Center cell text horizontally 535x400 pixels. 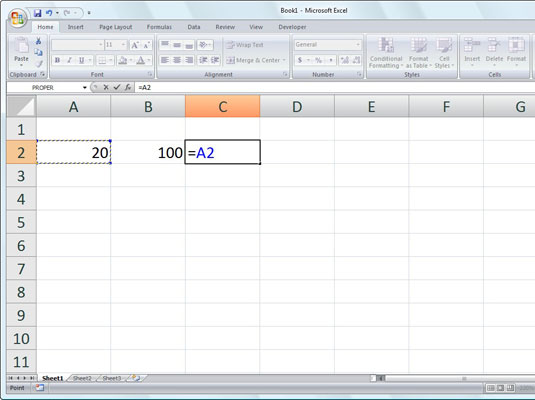point(177,60)
